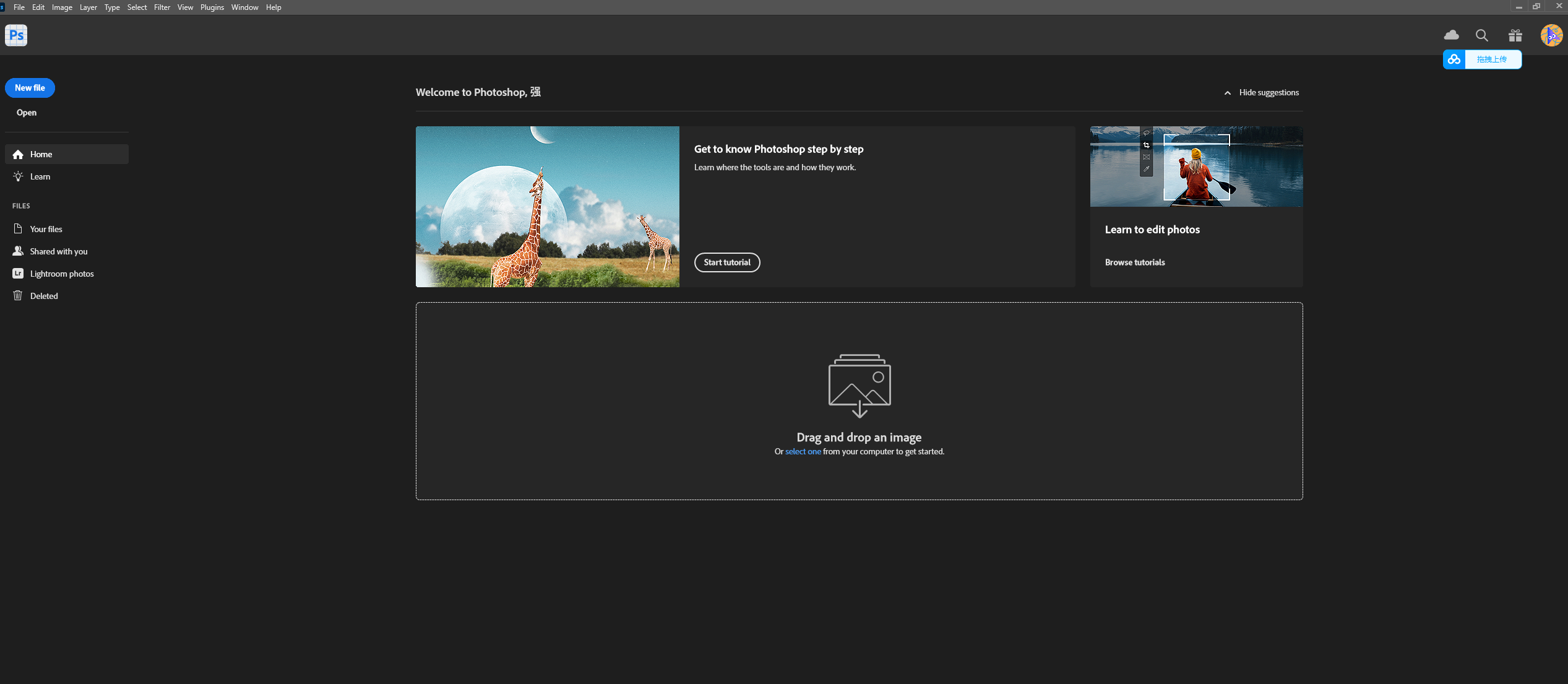Open the View menu
The image size is (1568, 684).
(185, 7)
